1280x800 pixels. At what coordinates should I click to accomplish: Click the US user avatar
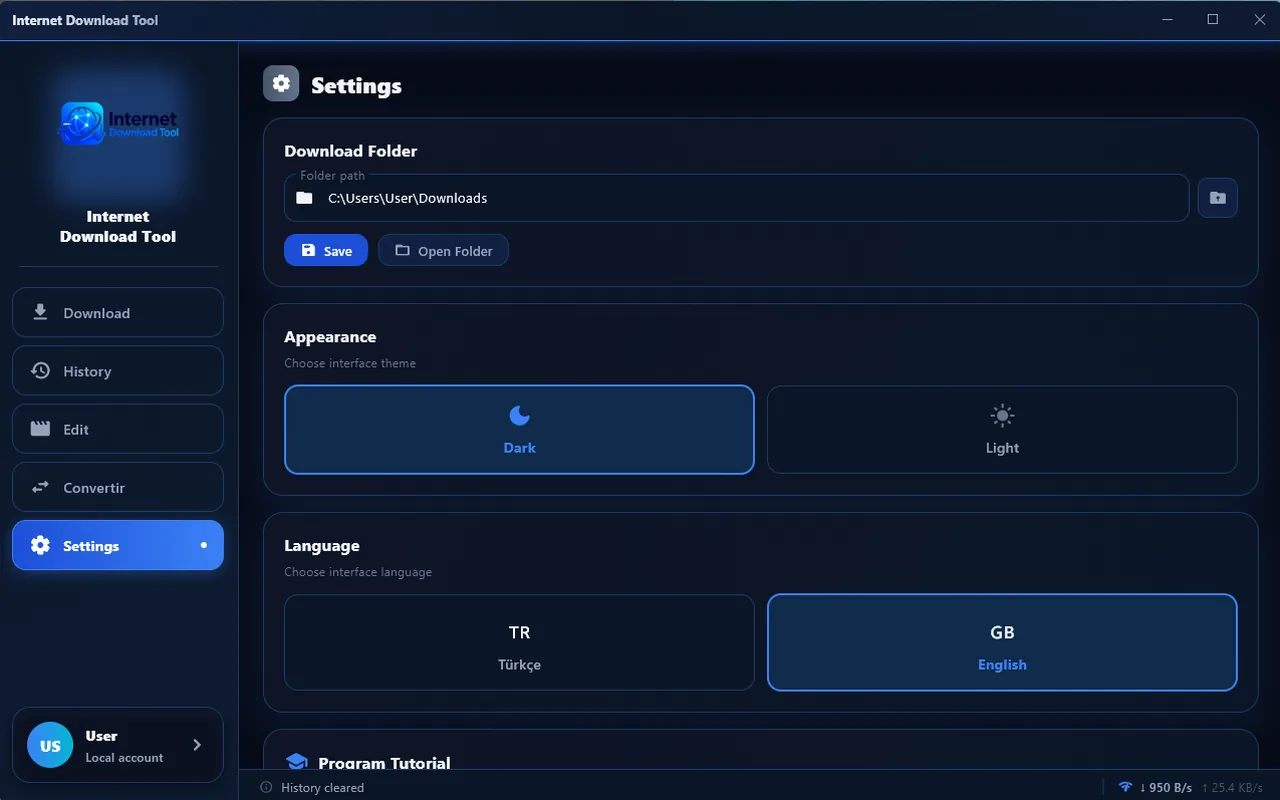pyautogui.click(x=50, y=745)
